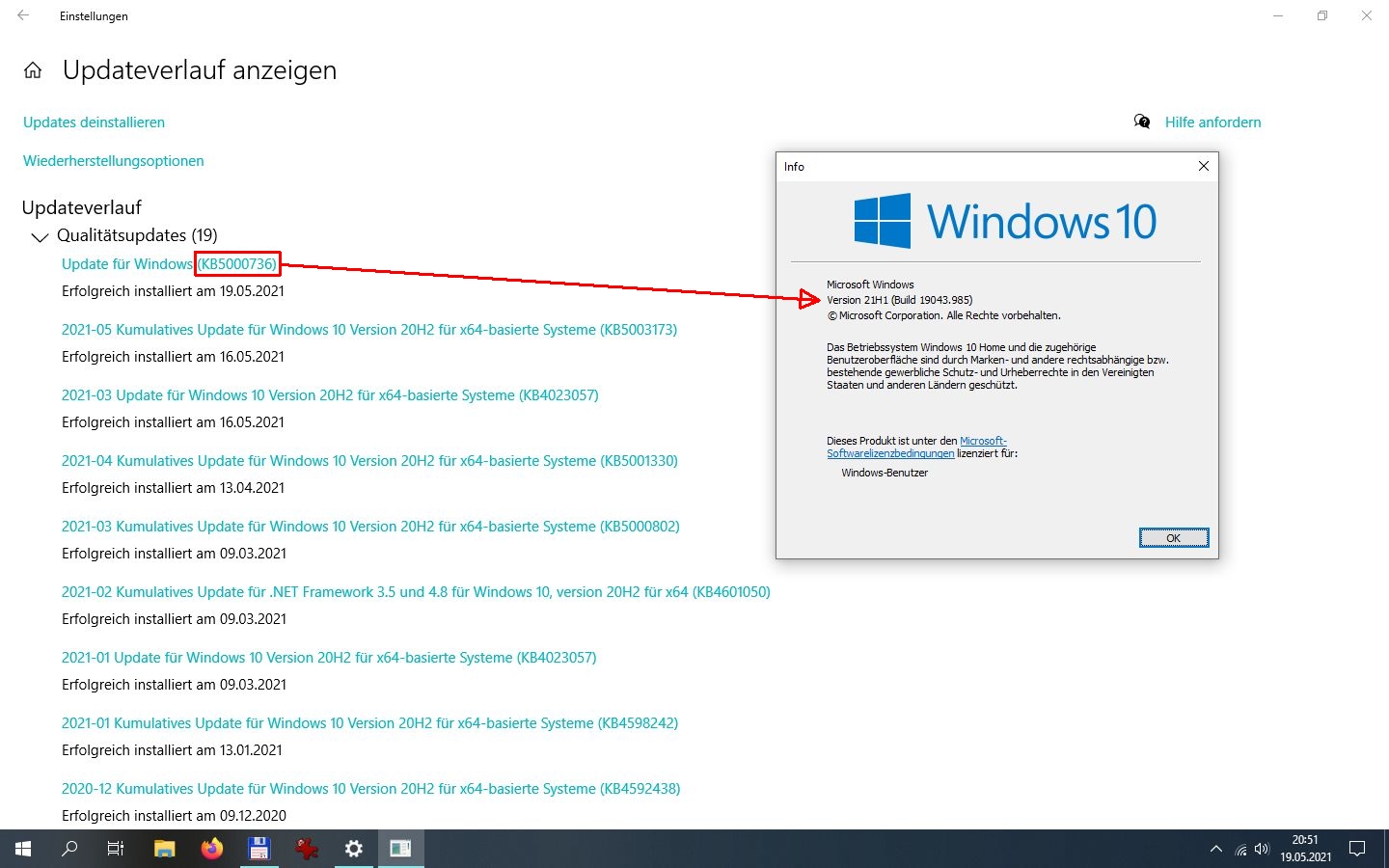Open the Settings home icon
This screenshot has width=1389, height=868.
point(33,70)
